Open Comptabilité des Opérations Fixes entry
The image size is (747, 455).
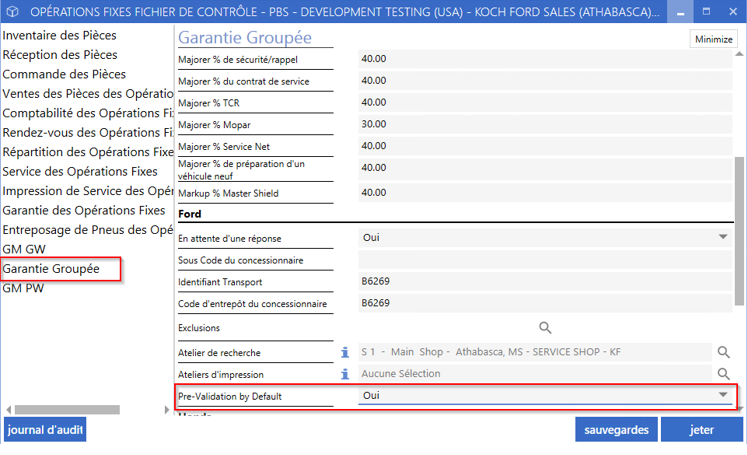(88, 113)
